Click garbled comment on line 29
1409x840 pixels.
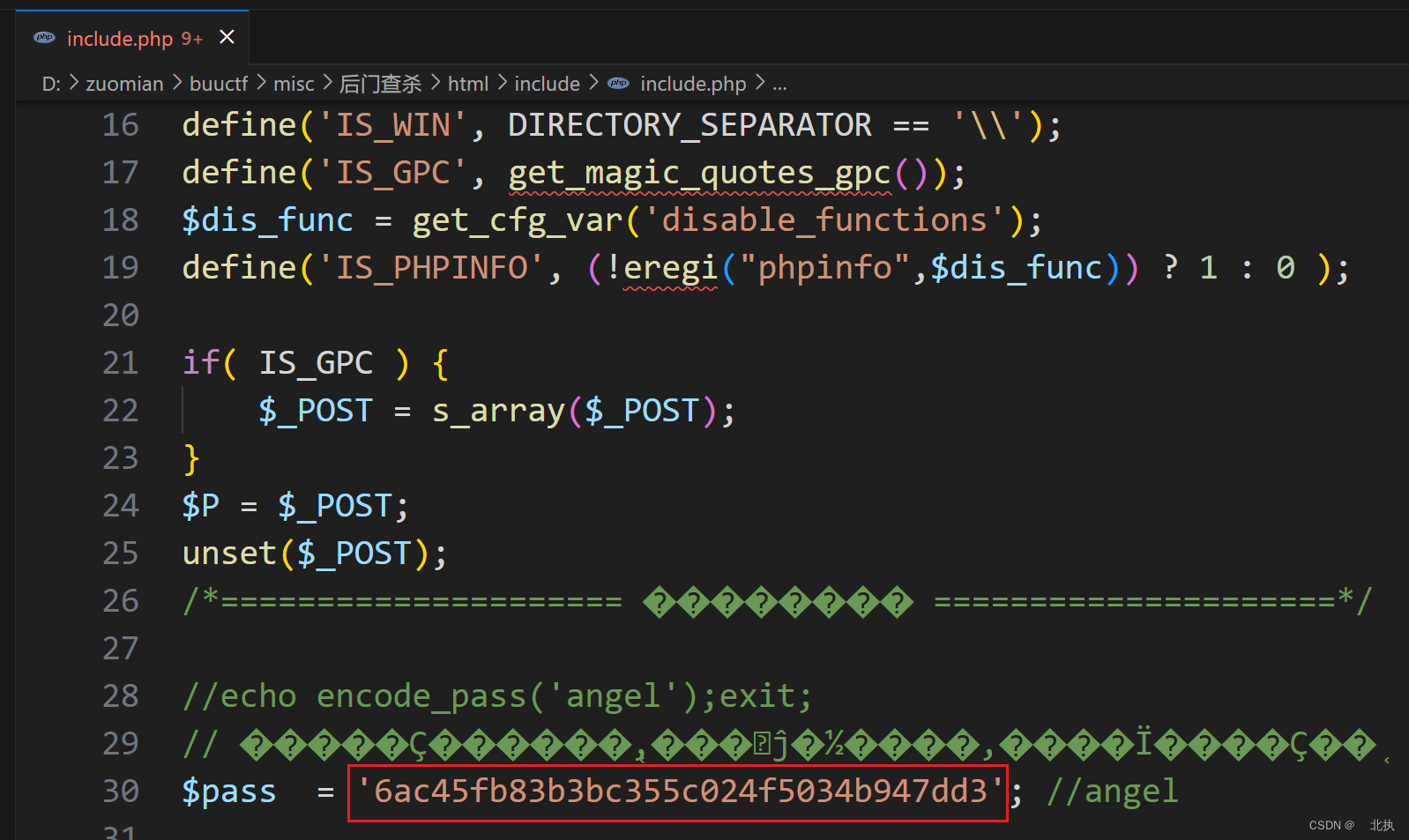coord(785,745)
